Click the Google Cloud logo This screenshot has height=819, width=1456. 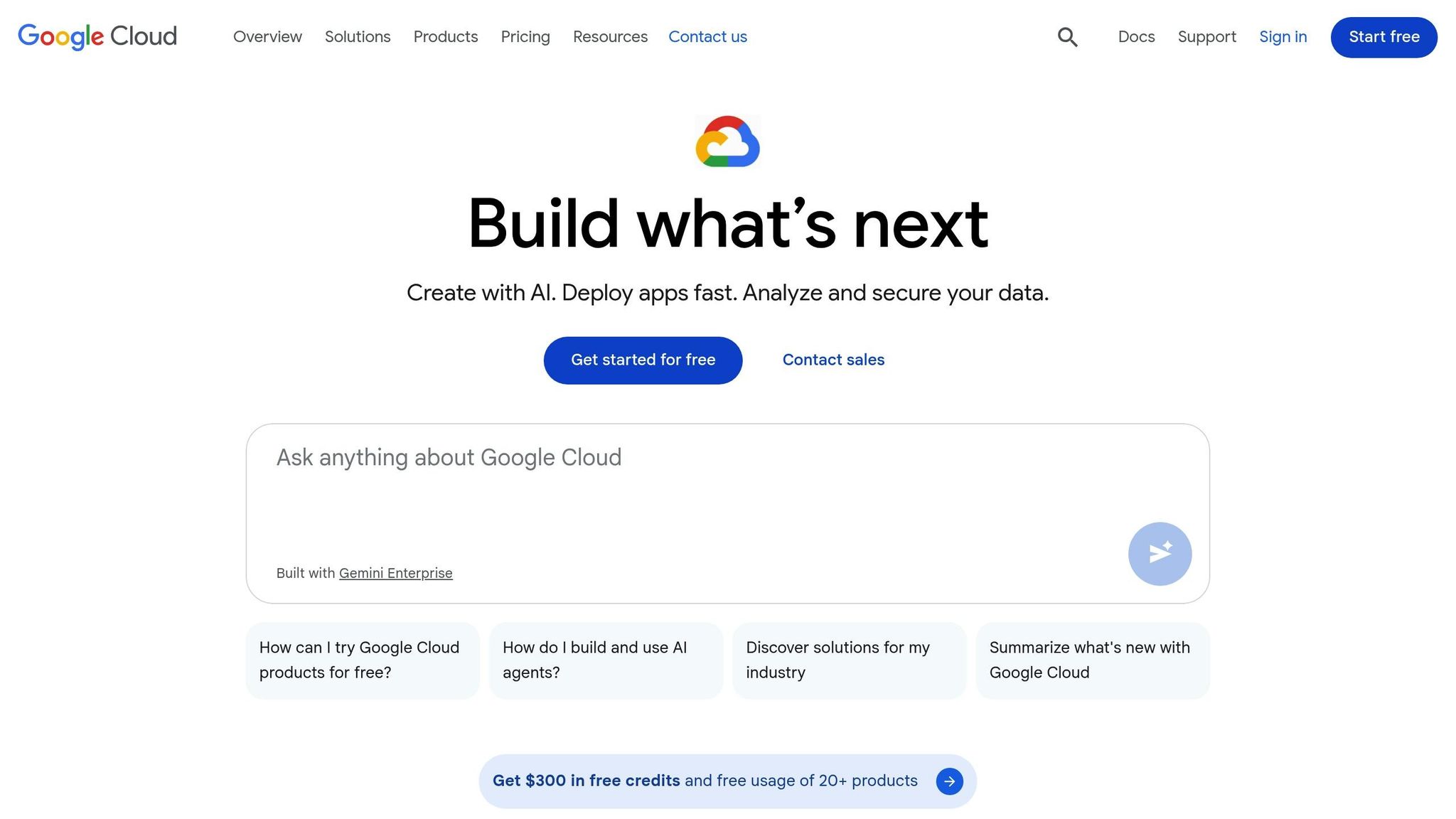(97, 37)
